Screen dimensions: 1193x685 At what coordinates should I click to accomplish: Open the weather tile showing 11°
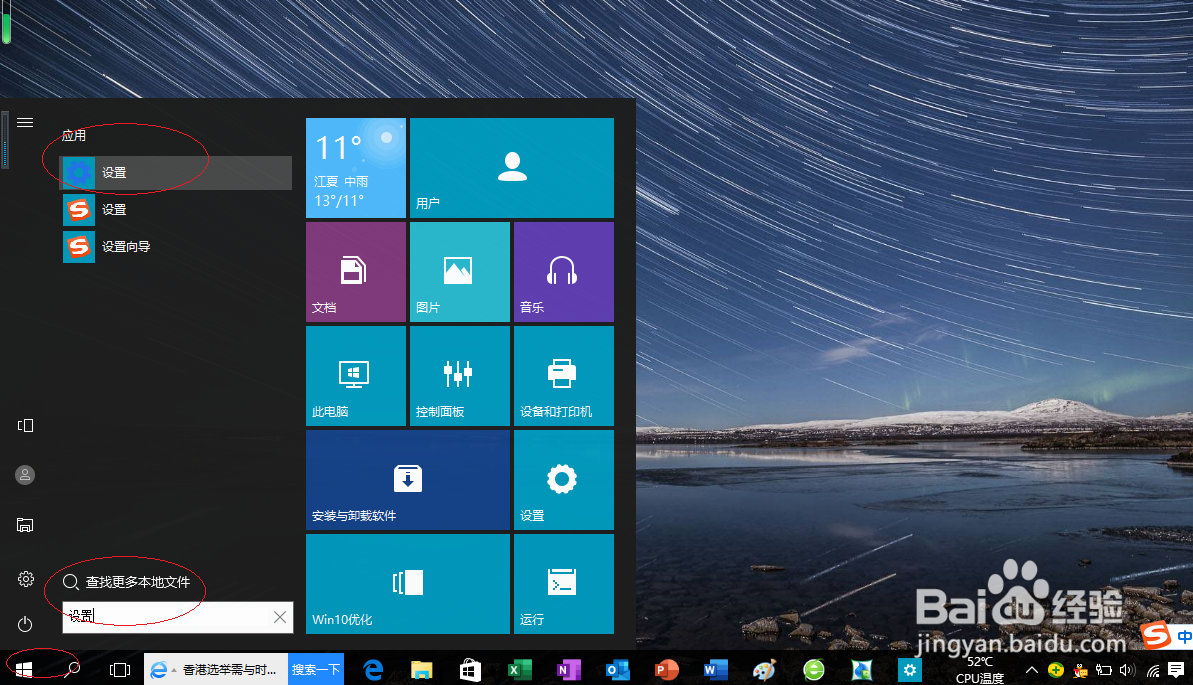coord(355,167)
